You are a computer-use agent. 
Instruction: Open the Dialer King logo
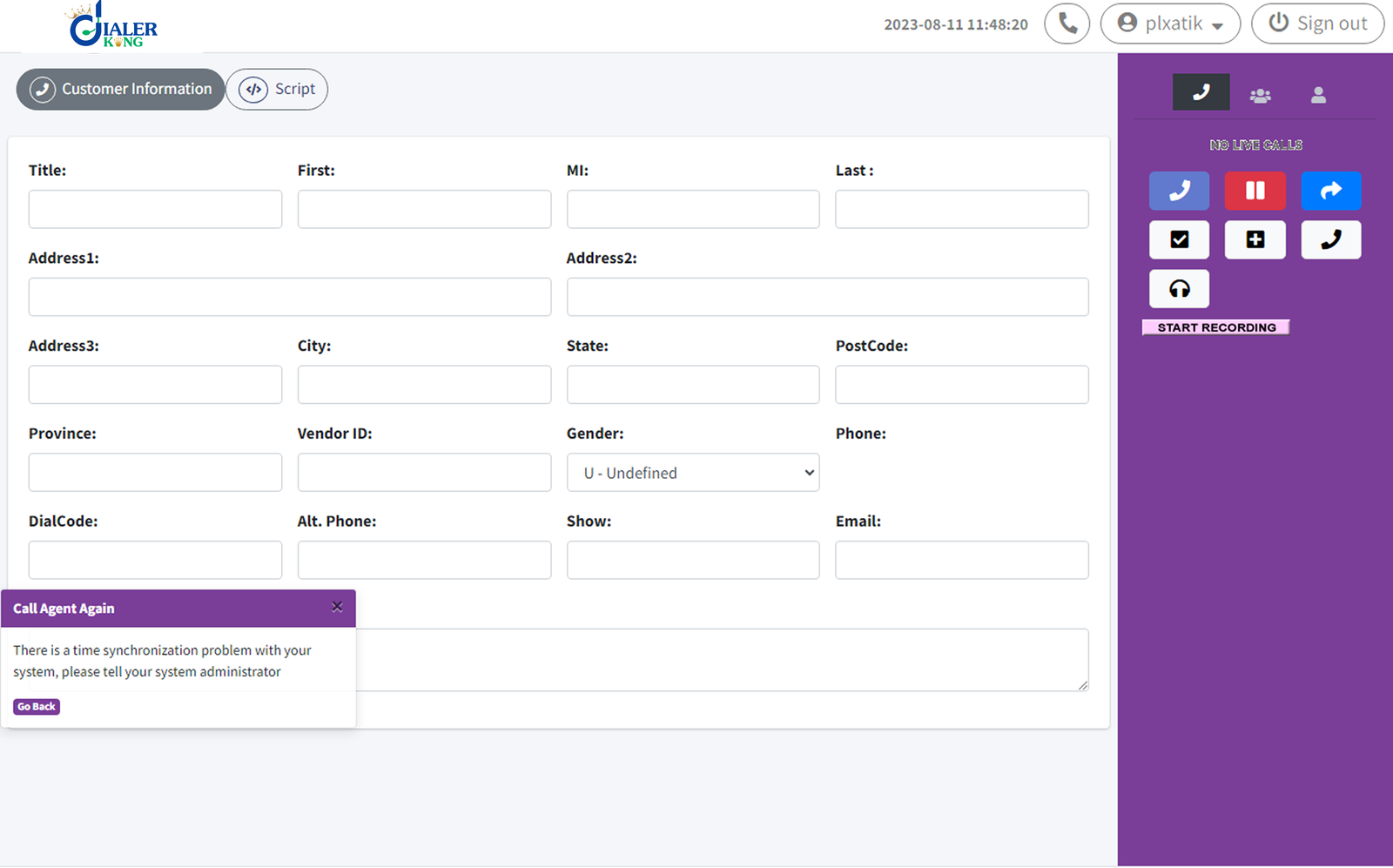coord(113,24)
